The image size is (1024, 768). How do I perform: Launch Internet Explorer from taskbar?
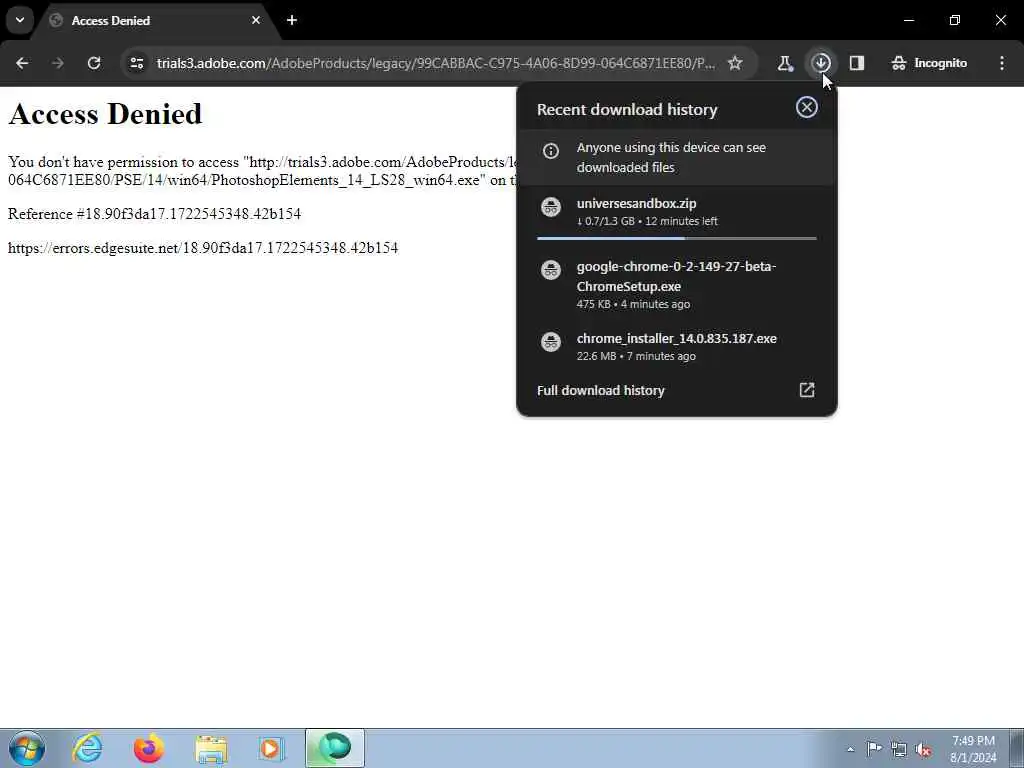(88, 748)
